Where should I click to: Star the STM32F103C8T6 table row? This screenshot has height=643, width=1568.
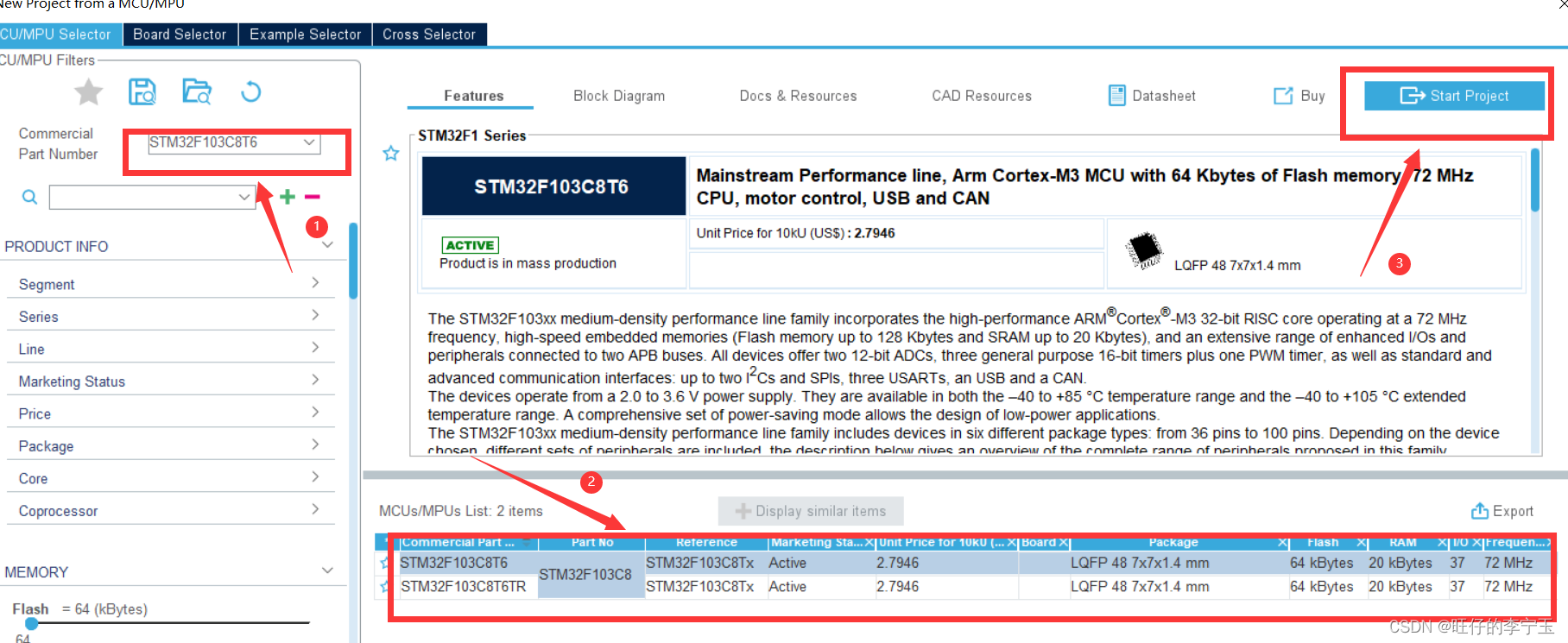(x=385, y=563)
